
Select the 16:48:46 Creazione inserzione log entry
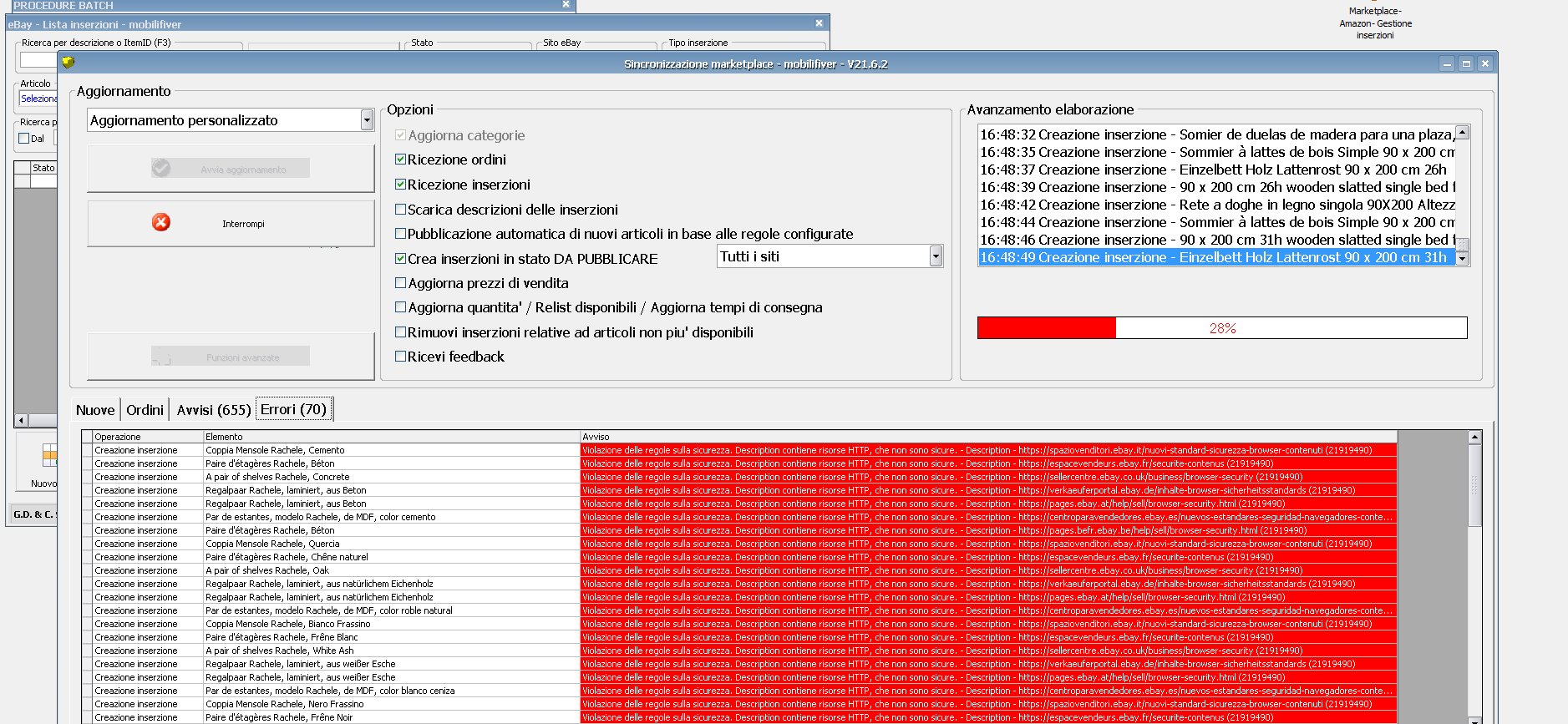1217,240
